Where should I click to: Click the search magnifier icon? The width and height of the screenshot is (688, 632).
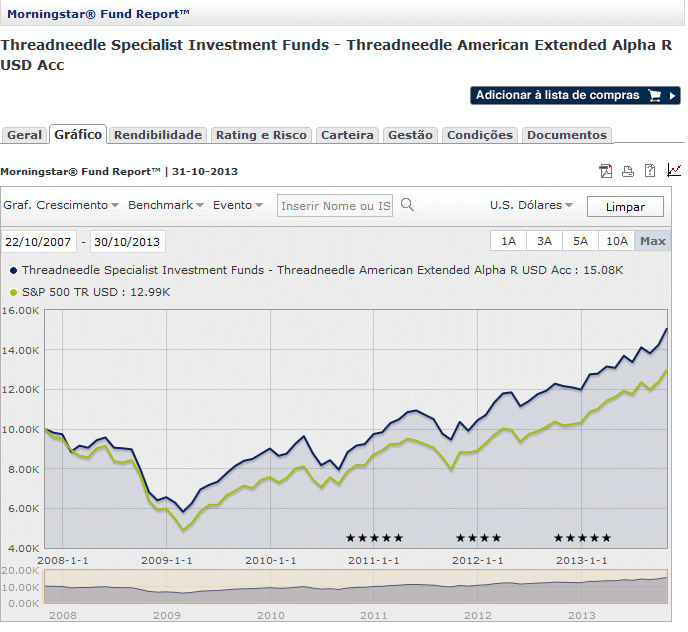click(407, 205)
